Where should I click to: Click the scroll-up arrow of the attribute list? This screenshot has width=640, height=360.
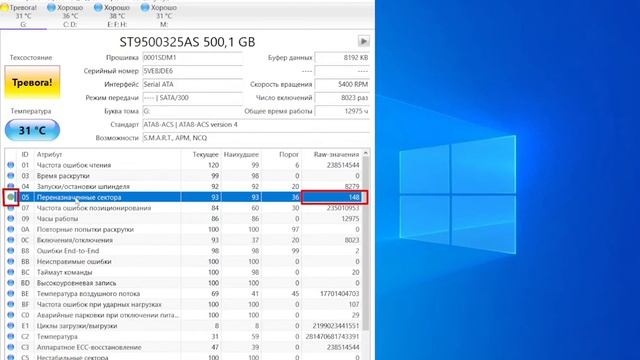(366, 153)
